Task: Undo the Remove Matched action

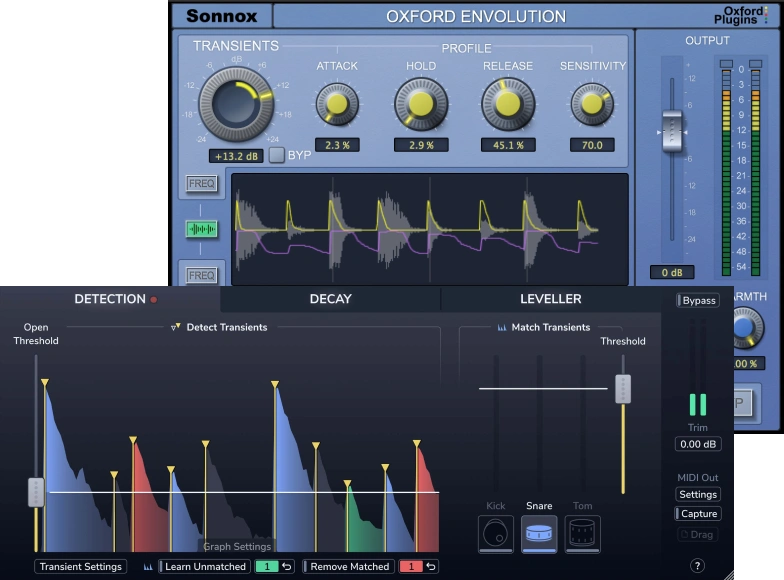Action: (x=431, y=567)
